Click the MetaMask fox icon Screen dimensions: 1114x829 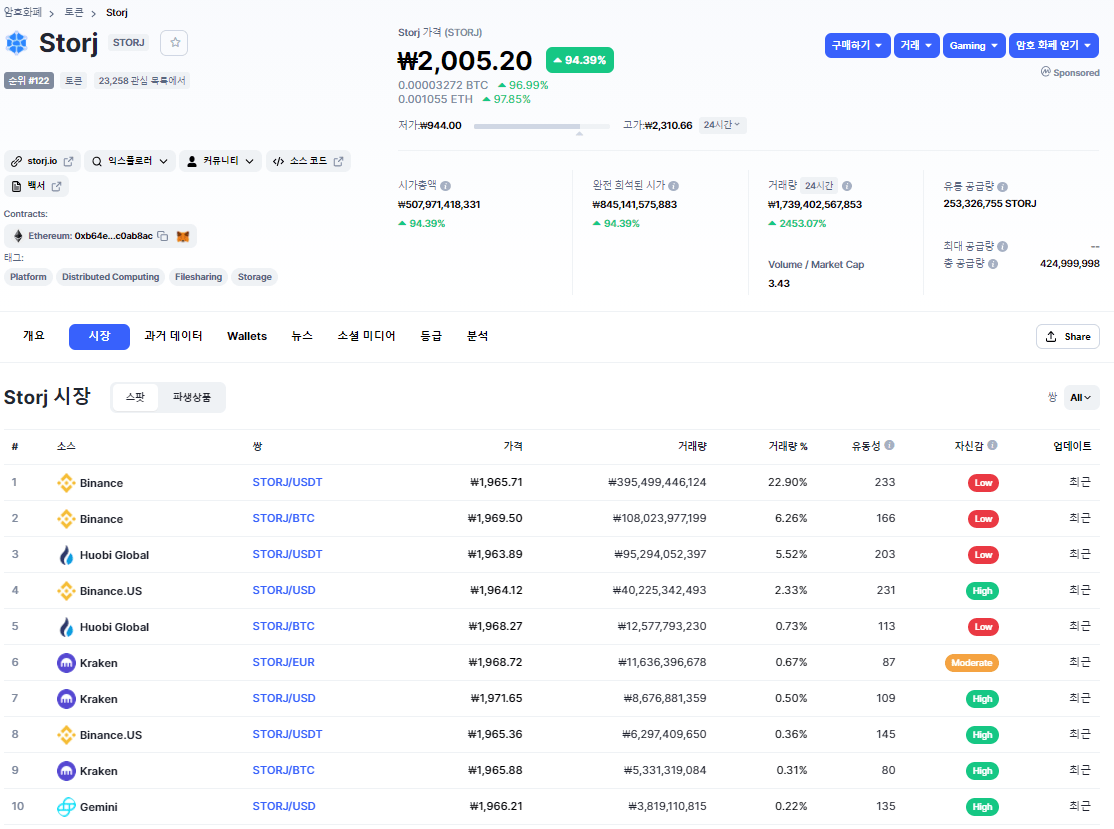coord(183,236)
